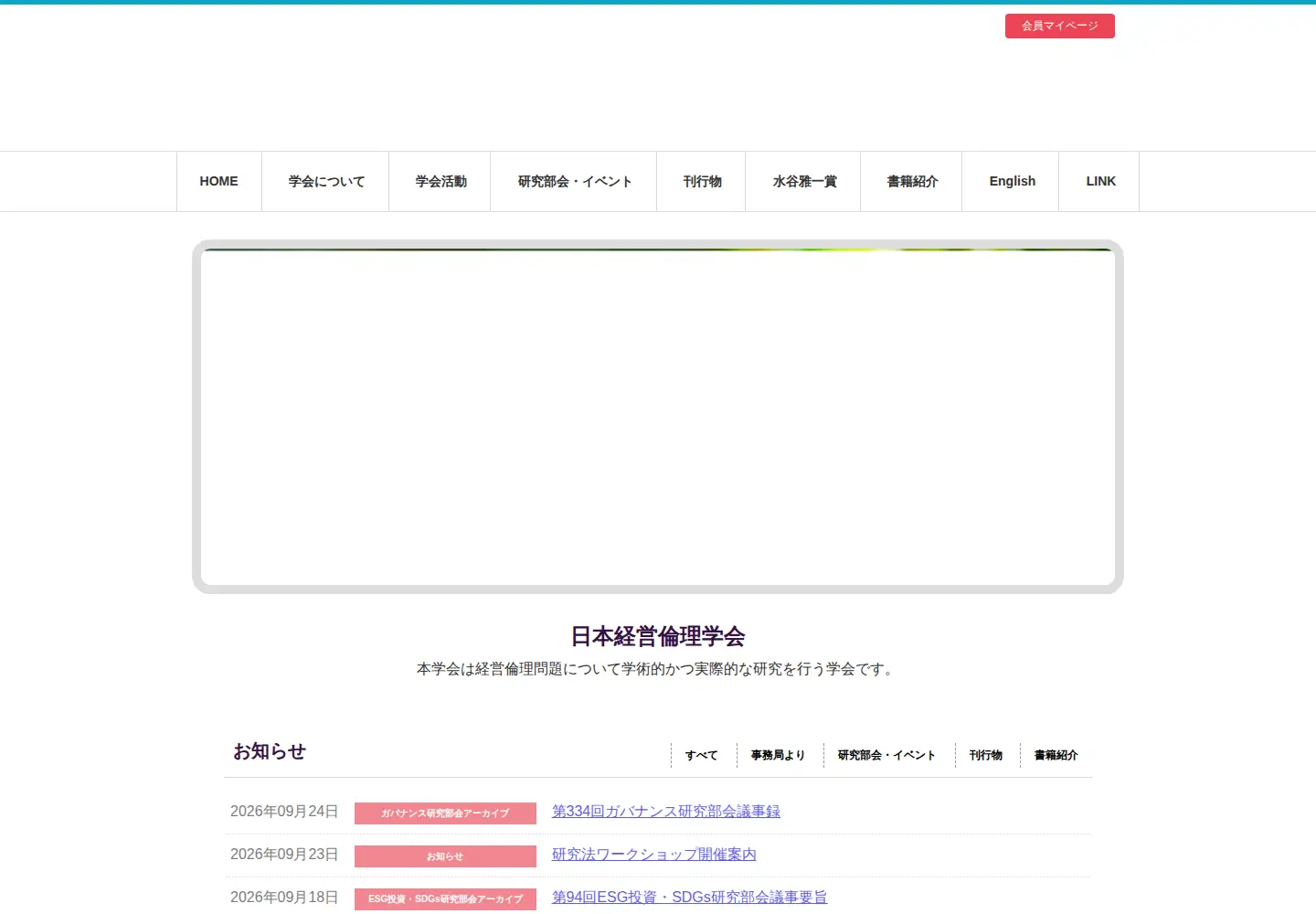Open the 第94回ESG投資・SDGs研究部会議事要旨 link
This screenshot has height=914, width=1316.
tap(689, 898)
